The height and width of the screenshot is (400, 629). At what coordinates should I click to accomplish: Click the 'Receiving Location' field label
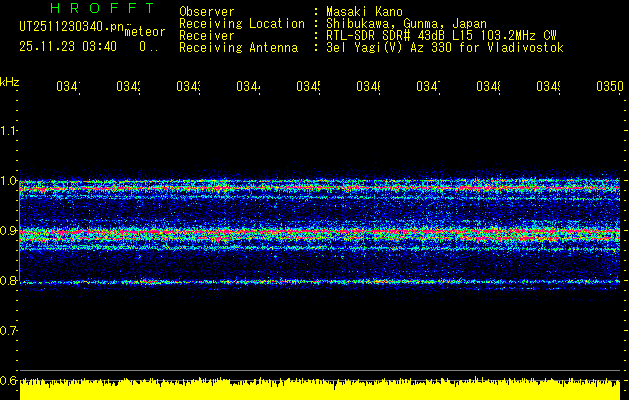[x=241, y=23]
